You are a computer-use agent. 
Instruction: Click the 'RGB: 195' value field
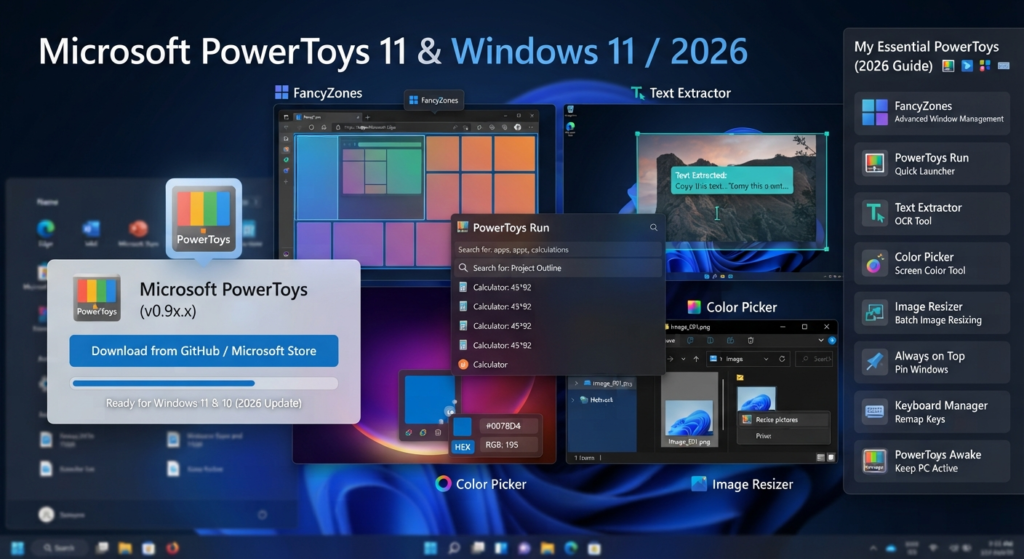509,445
